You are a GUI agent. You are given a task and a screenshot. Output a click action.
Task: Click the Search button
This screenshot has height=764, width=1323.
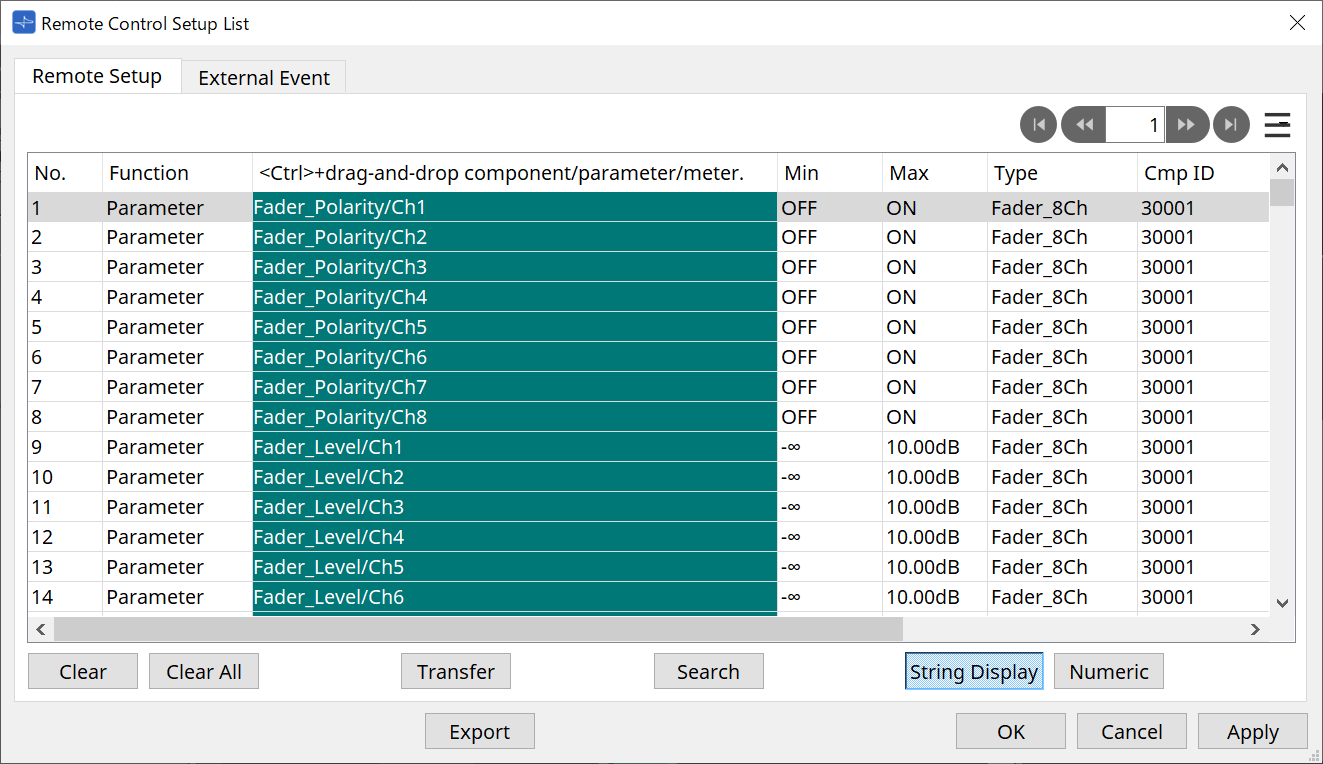(708, 672)
